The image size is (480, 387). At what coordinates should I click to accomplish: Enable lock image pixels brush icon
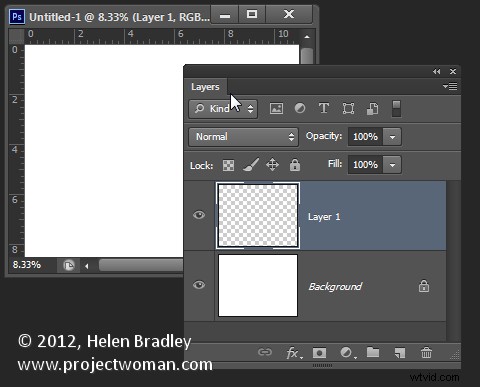[x=251, y=165]
